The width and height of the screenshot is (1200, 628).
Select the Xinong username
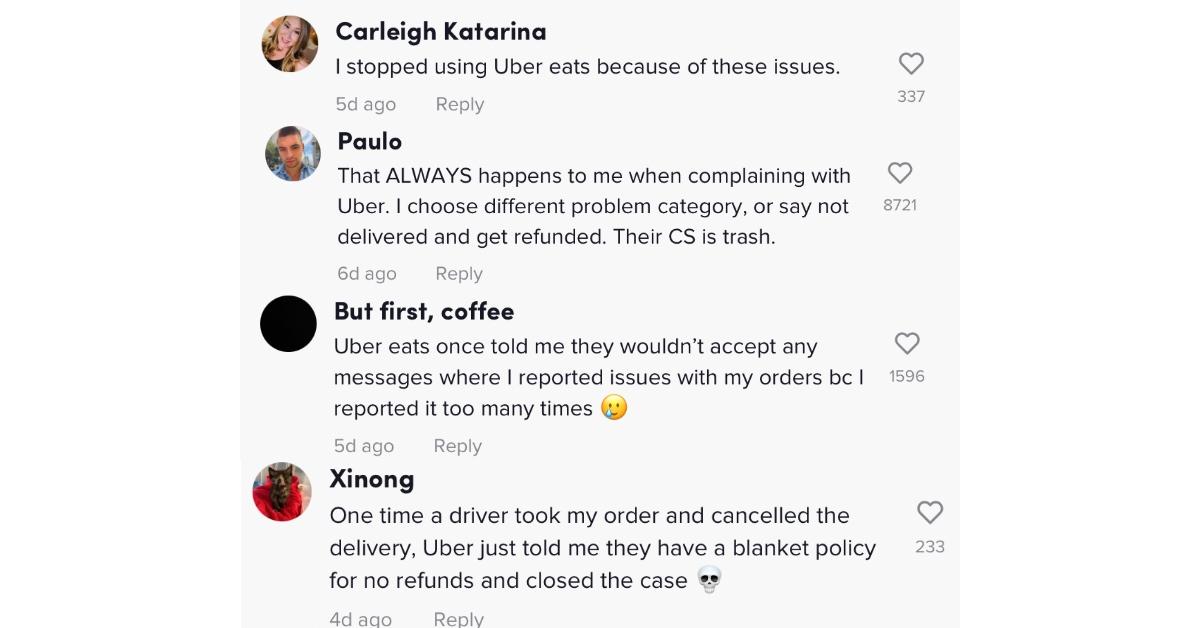coord(372,479)
